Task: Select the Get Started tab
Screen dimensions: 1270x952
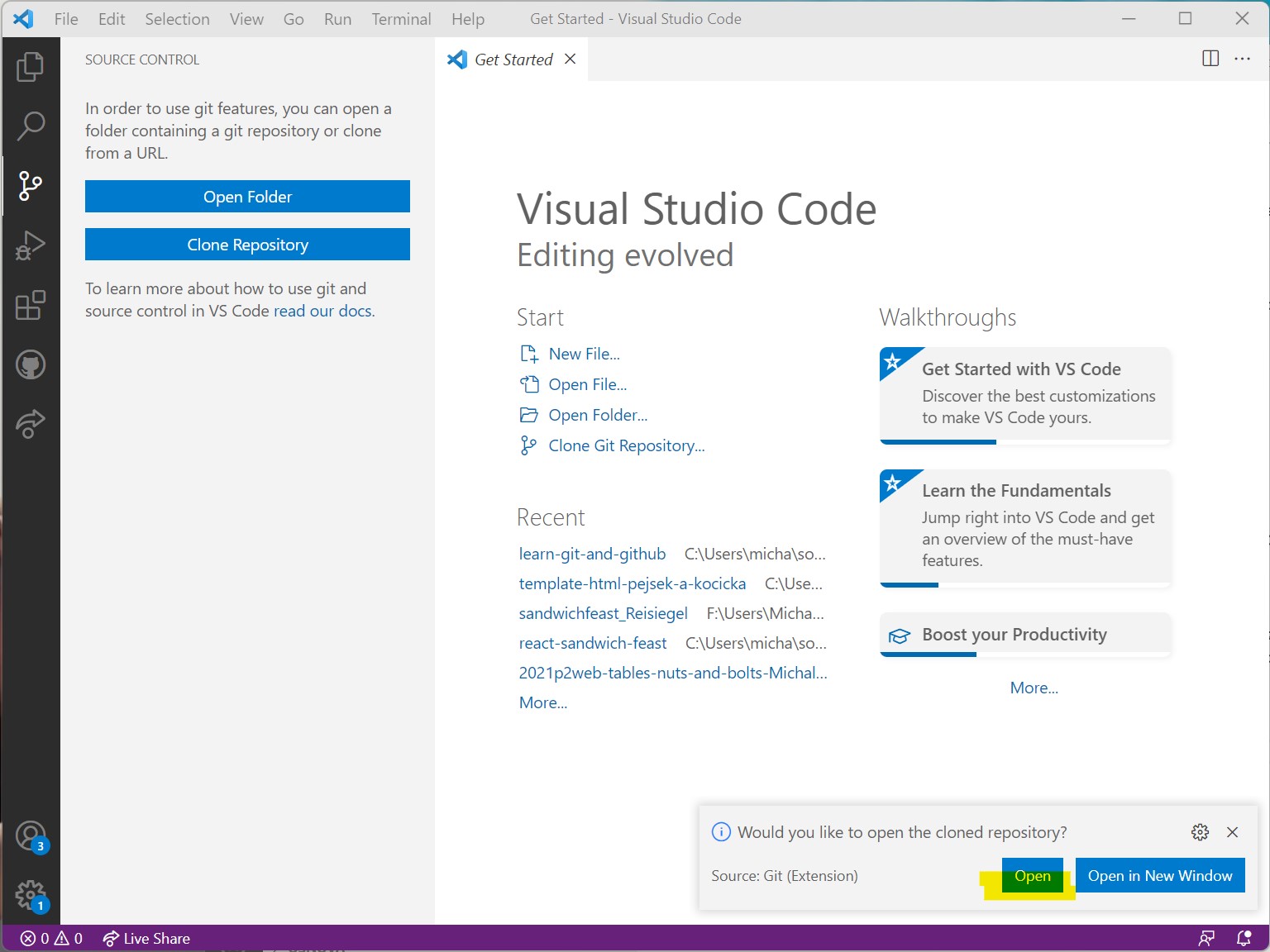Action: coord(513,59)
